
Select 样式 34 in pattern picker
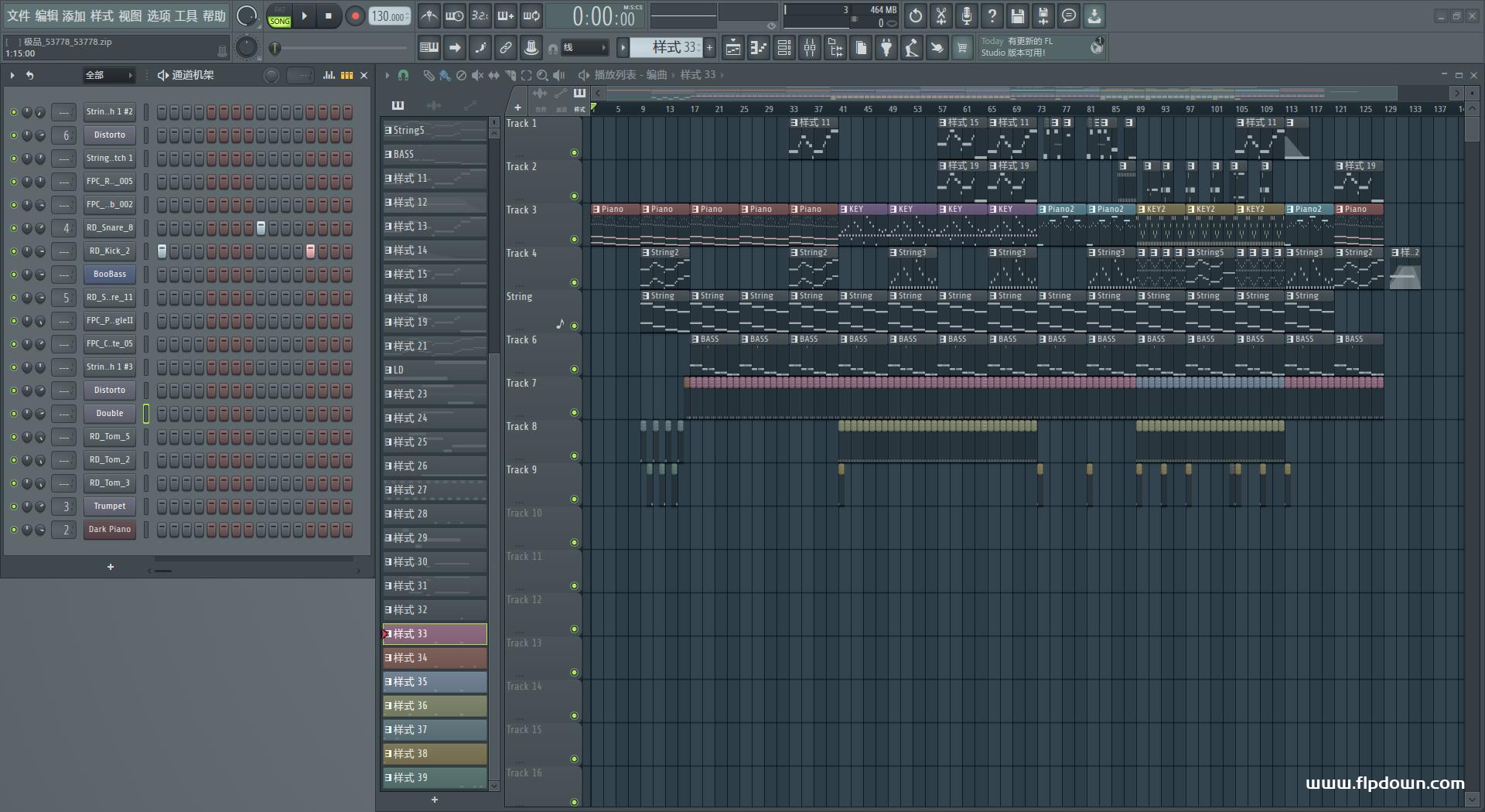[x=435, y=658]
